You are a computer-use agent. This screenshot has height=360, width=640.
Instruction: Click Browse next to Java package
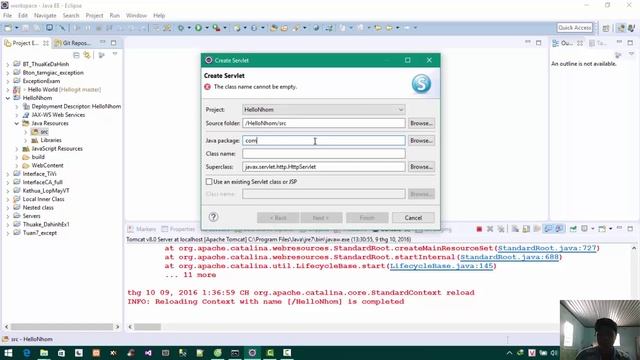421,140
